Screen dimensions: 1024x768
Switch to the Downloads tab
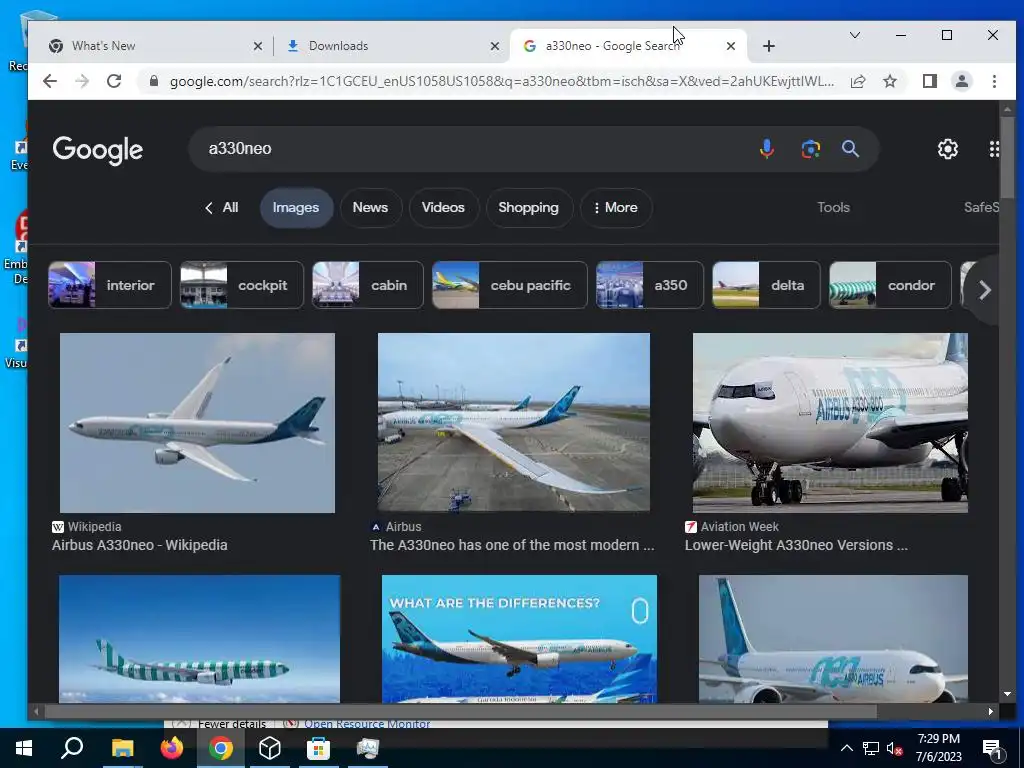[x=392, y=46]
